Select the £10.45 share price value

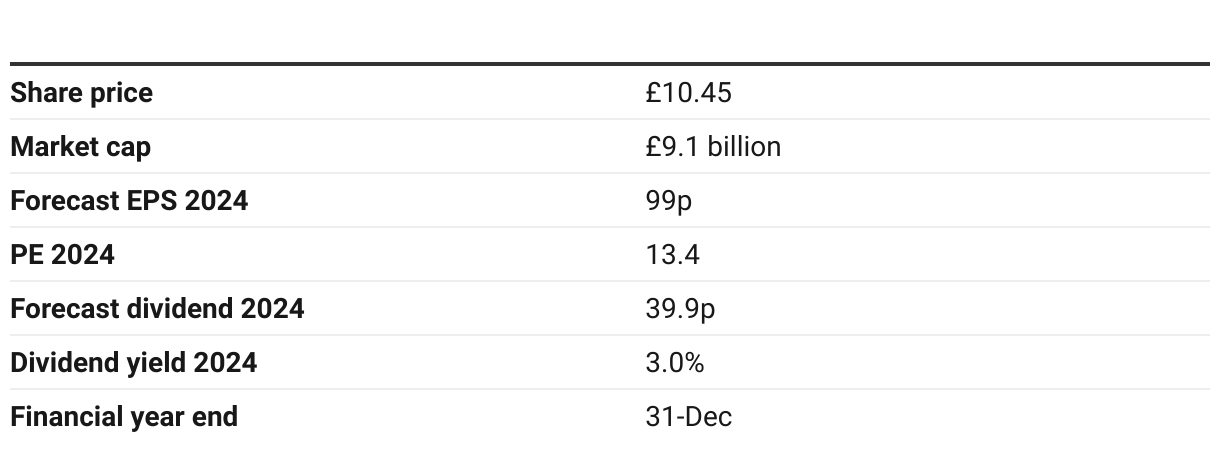click(688, 93)
